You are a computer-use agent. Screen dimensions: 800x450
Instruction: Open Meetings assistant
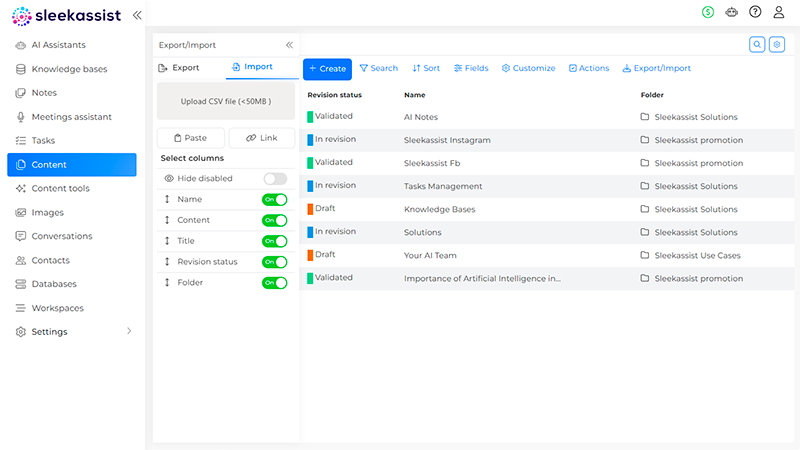[x=71, y=117]
